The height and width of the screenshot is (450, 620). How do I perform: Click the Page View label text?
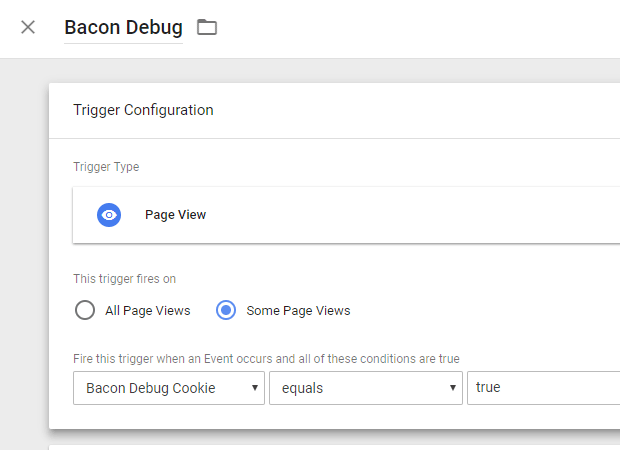(x=175, y=215)
